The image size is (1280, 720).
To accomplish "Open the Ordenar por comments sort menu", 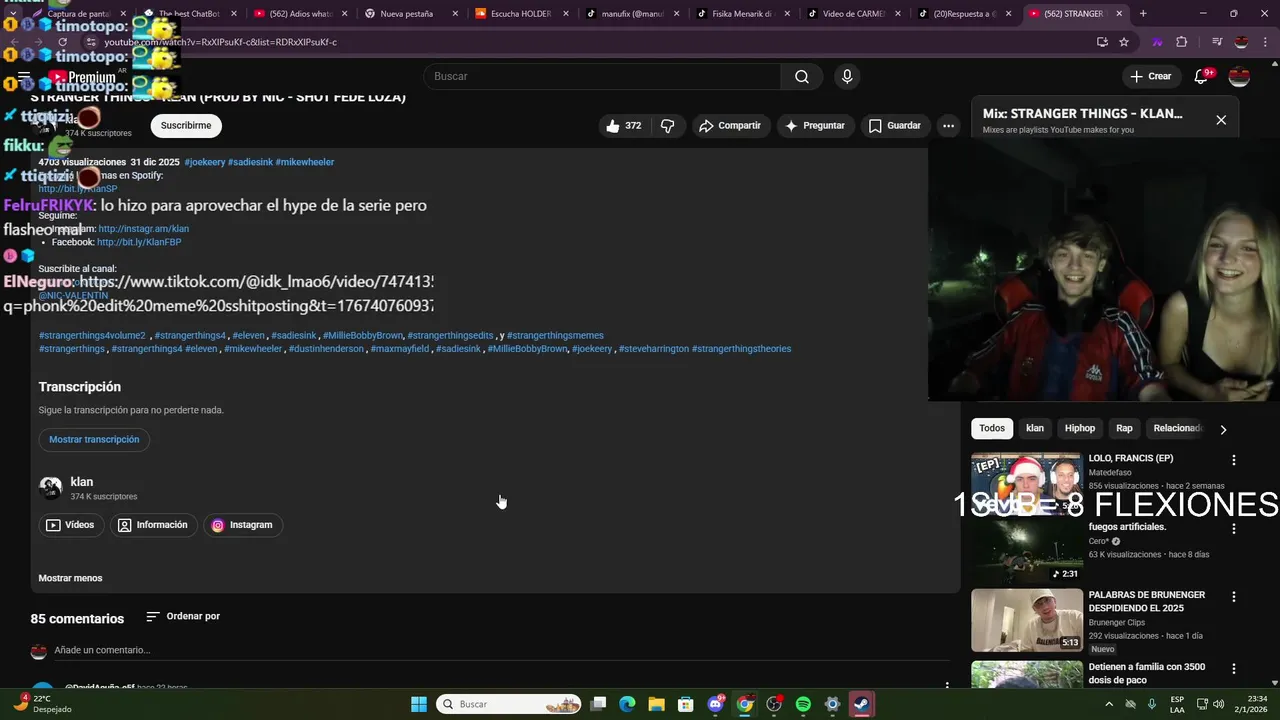I will (183, 617).
